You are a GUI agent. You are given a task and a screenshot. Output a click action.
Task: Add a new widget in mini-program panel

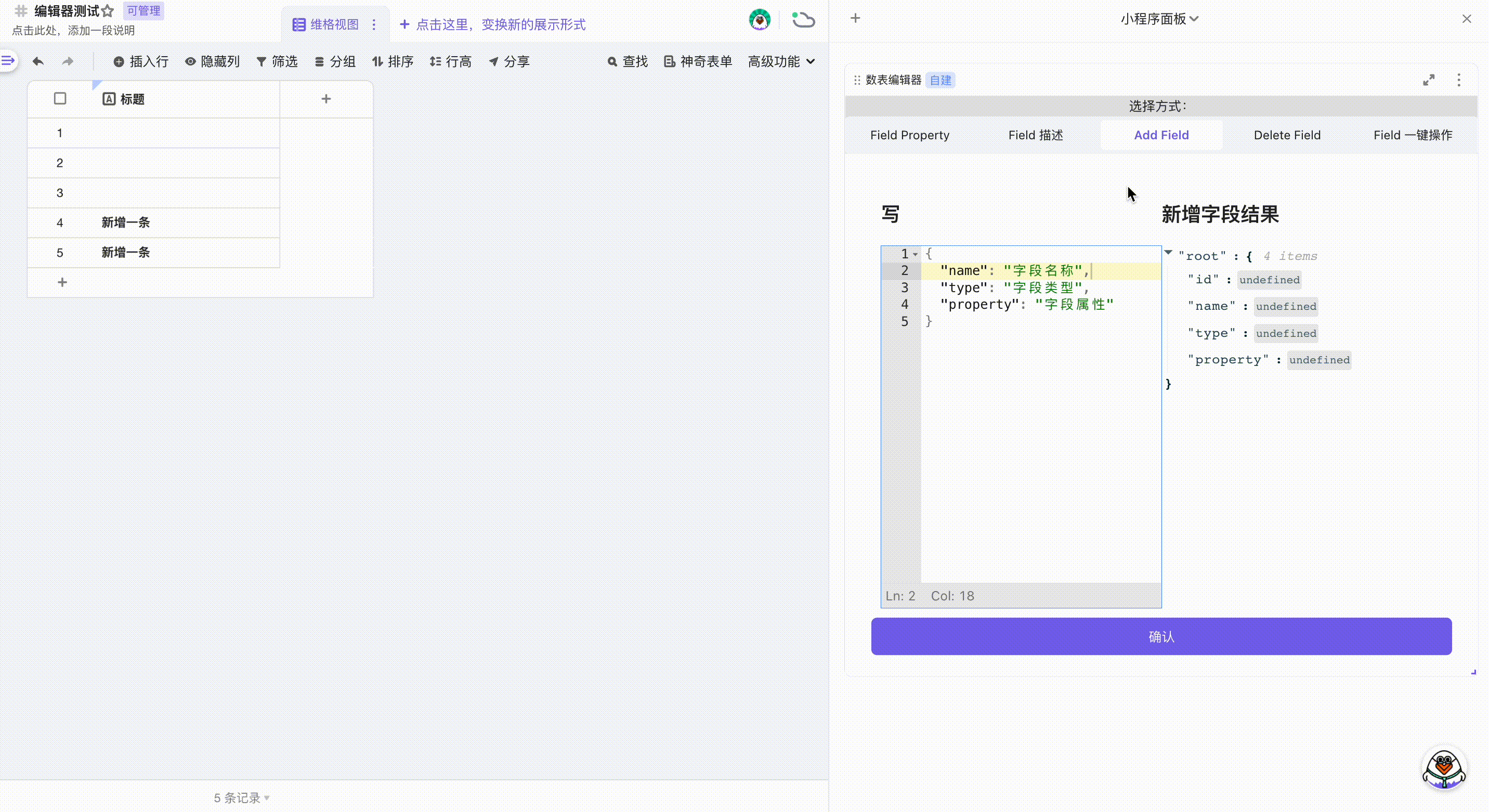click(855, 18)
